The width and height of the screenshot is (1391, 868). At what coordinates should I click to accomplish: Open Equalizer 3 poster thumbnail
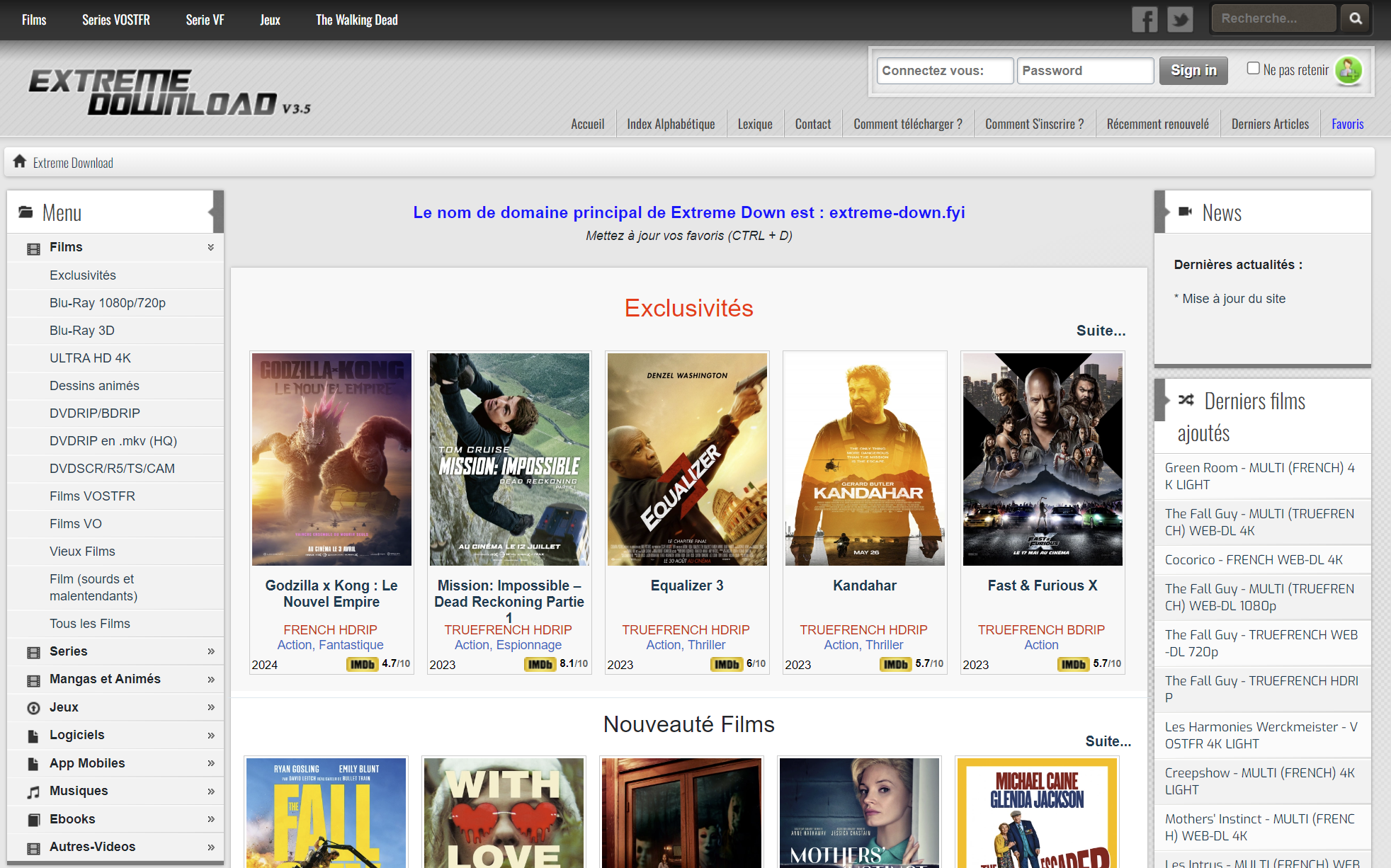[x=687, y=459]
